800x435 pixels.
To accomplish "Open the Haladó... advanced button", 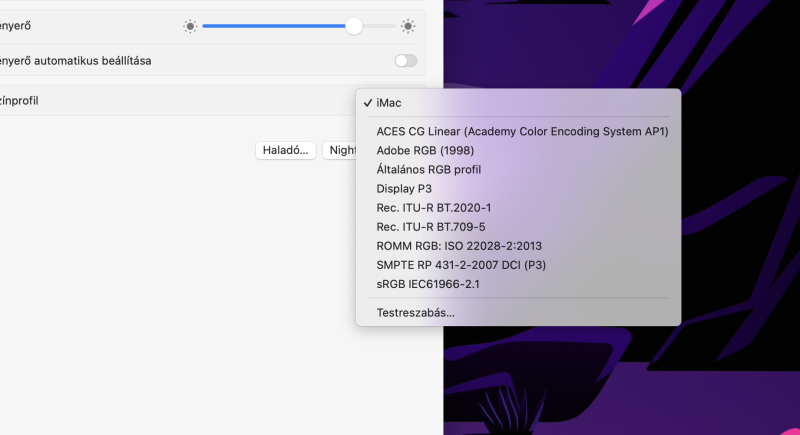I will pos(285,150).
